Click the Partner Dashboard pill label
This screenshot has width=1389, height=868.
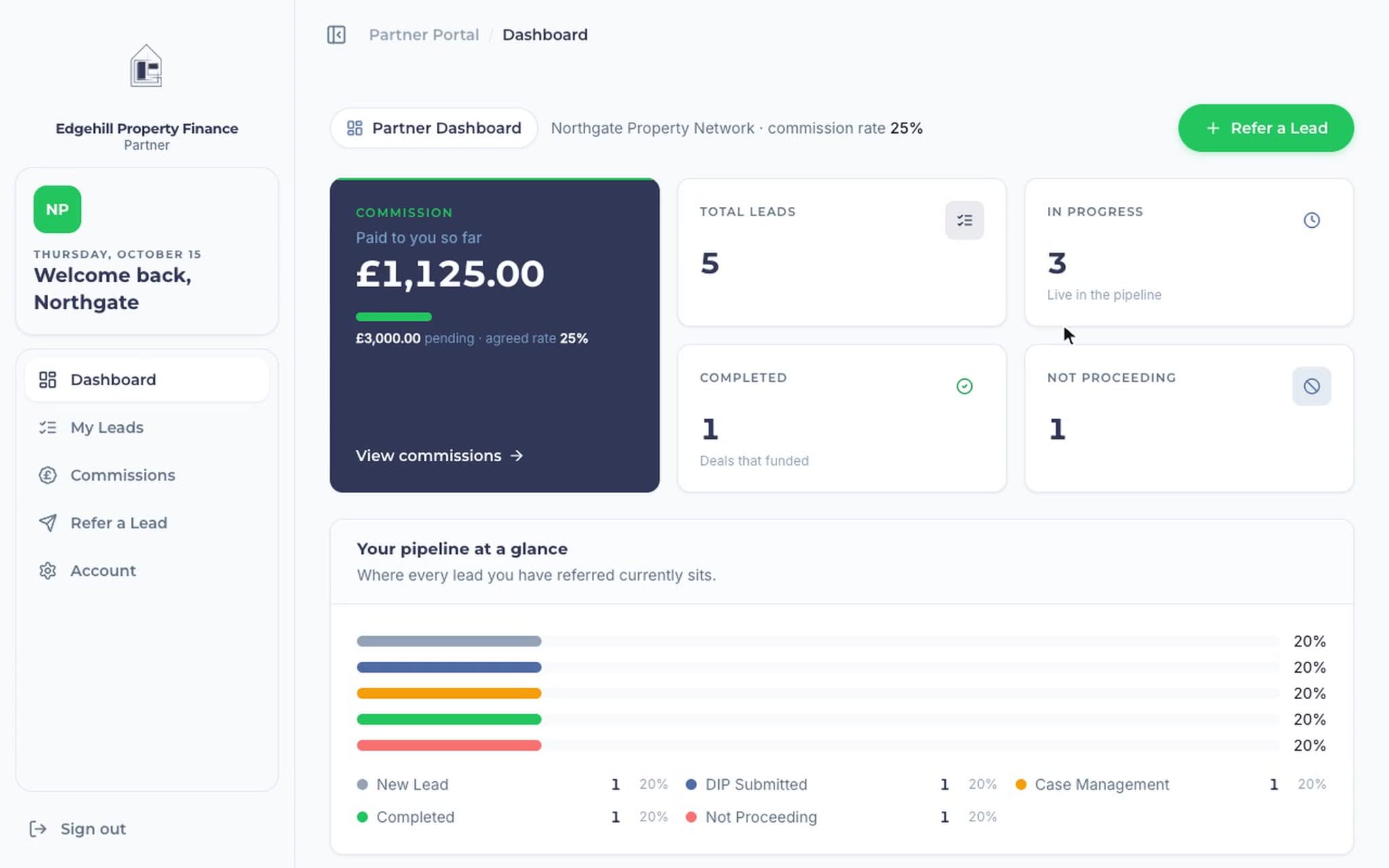coord(434,128)
